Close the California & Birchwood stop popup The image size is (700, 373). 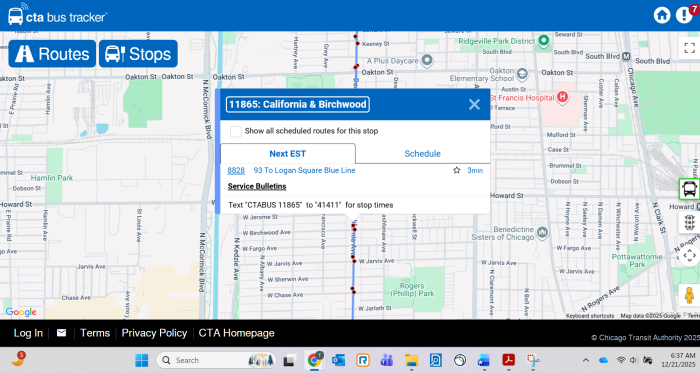(x=474, y=104)
